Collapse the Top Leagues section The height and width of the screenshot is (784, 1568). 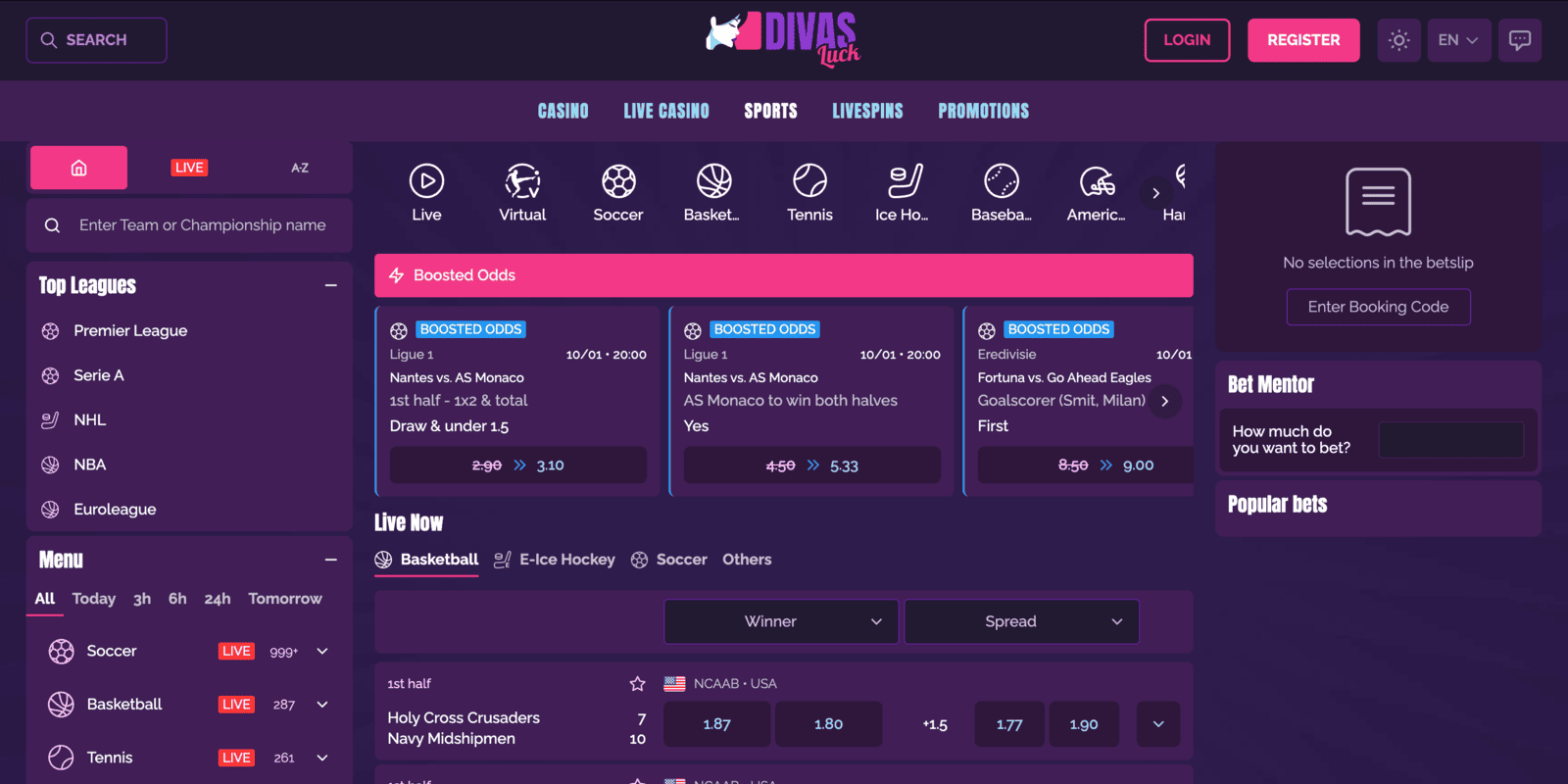(330, 285)
